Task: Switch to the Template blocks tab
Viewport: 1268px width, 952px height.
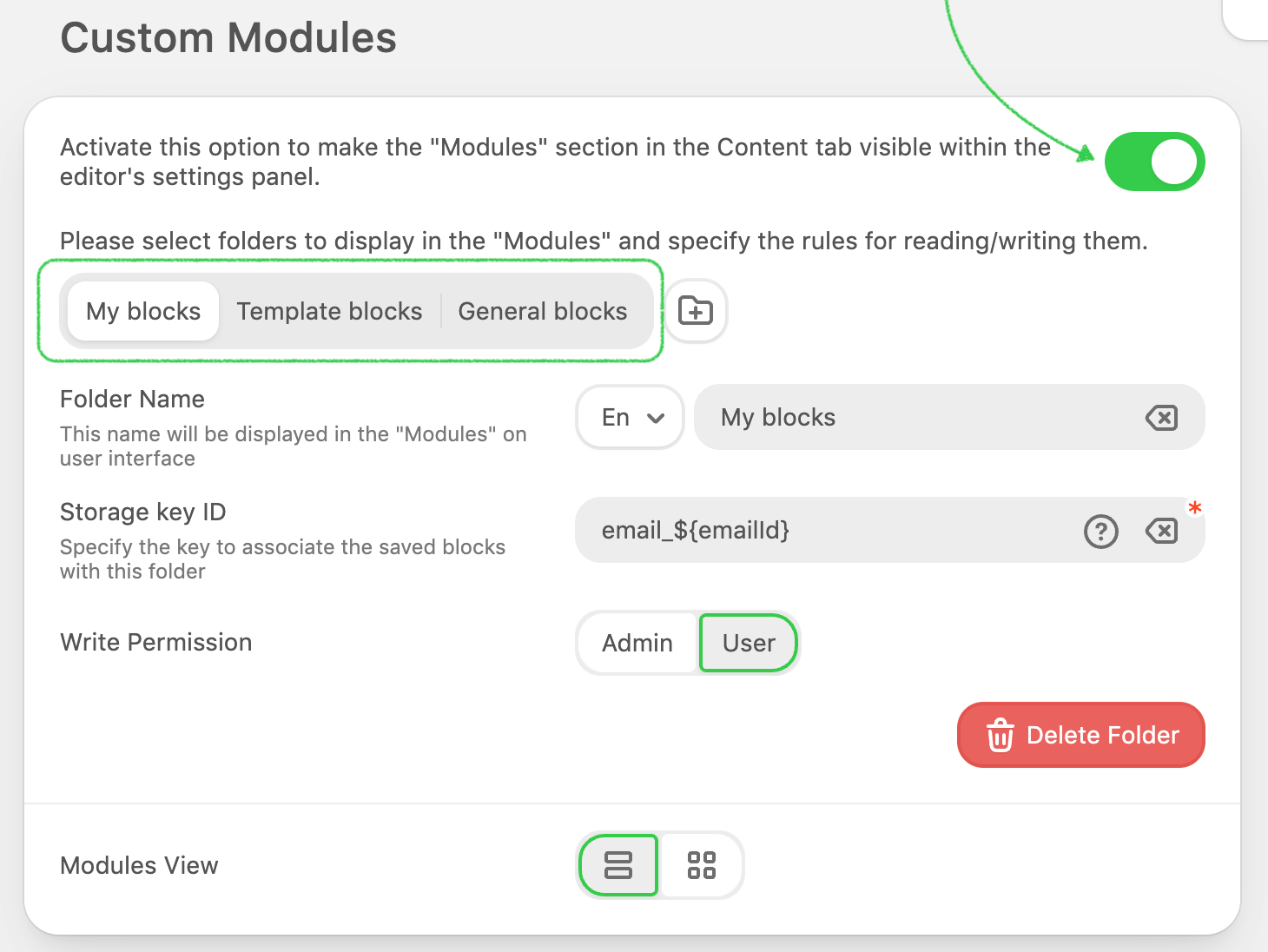Action: coord(329,311)
